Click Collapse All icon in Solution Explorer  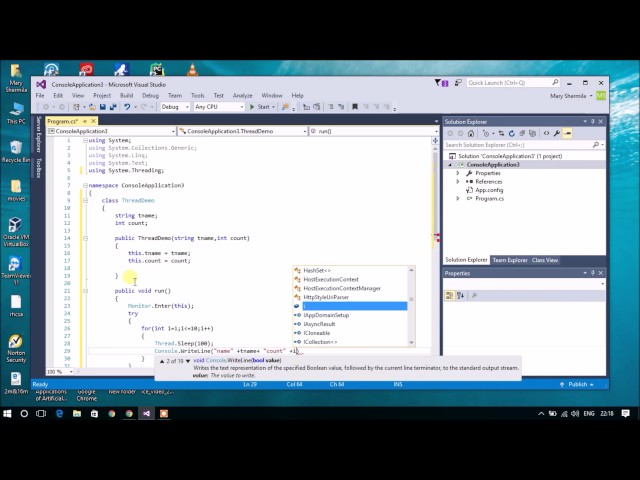pos(522,133)
